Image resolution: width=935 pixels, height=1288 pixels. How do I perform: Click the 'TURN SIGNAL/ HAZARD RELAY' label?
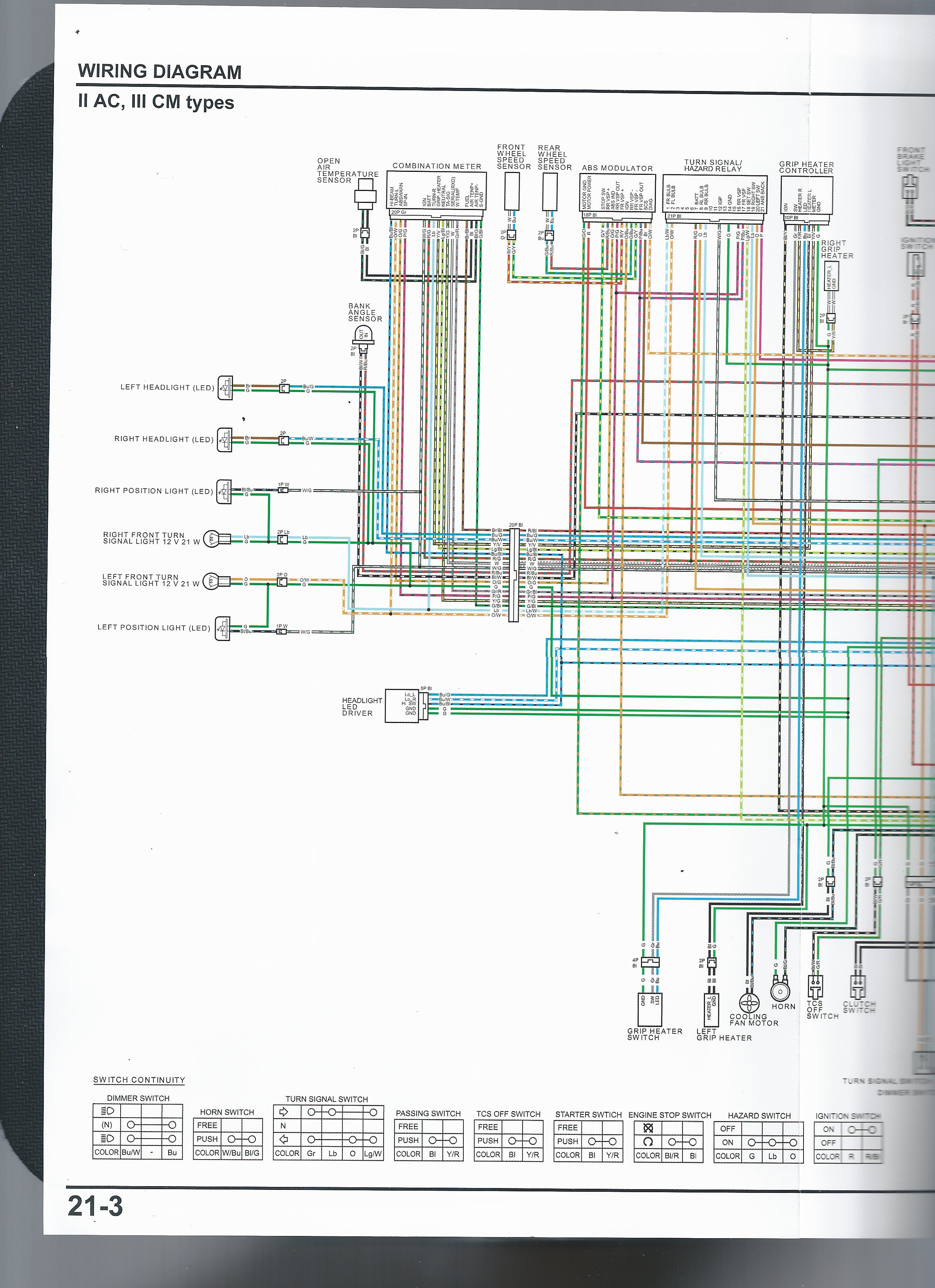(713, 165)
